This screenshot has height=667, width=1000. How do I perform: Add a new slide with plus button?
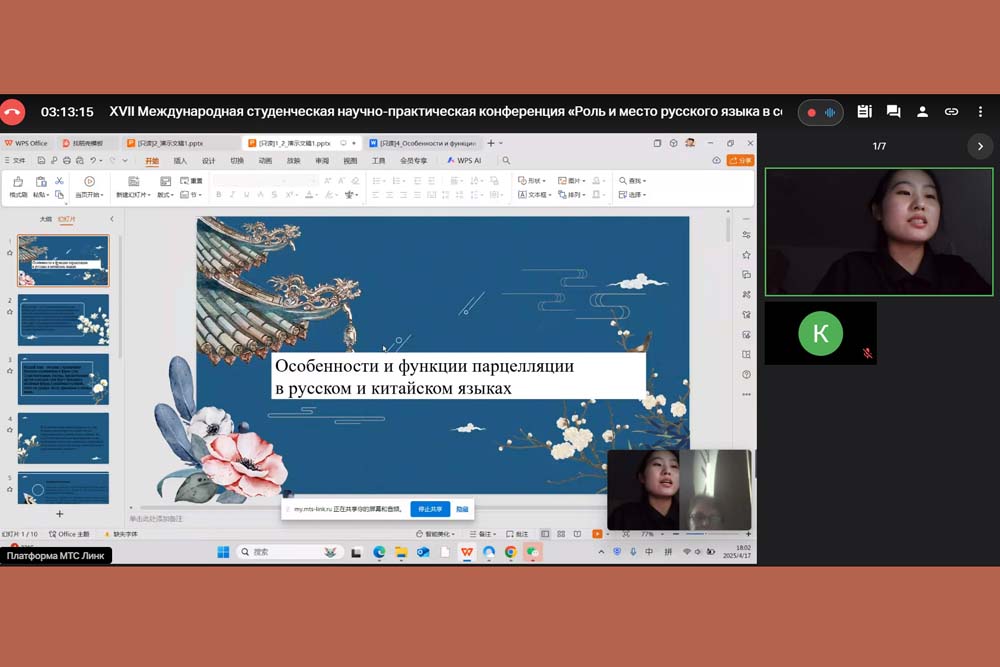tap(59, 513)
